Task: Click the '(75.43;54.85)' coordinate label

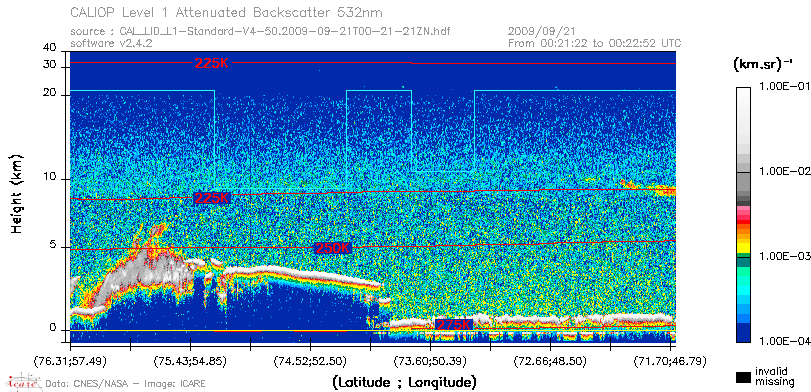Action: coord(190,360)
